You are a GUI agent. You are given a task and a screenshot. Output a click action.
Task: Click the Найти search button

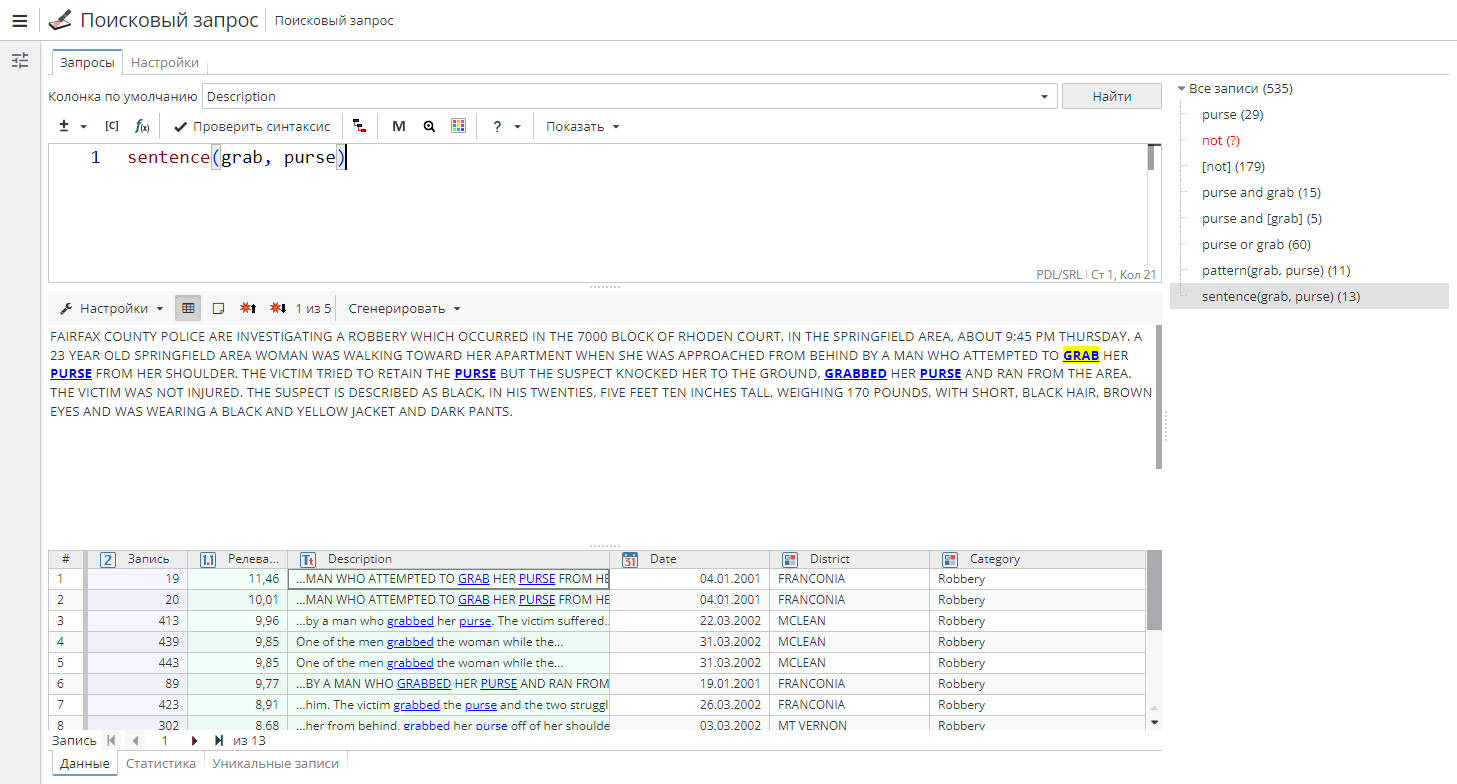[1112, 96]
